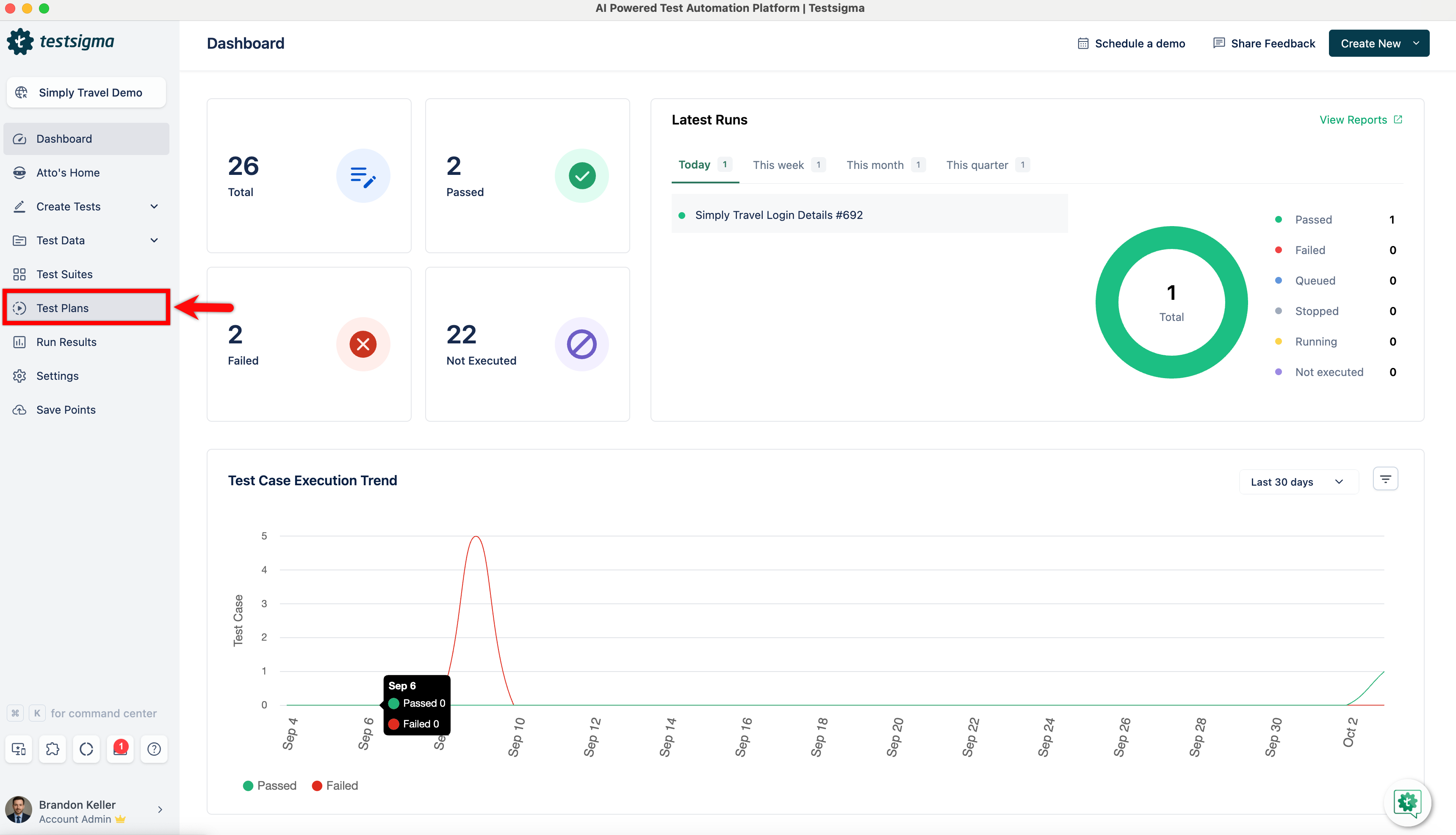Switch to This week tab
This screenshot has height=835, width=1456.
[778, 165]
